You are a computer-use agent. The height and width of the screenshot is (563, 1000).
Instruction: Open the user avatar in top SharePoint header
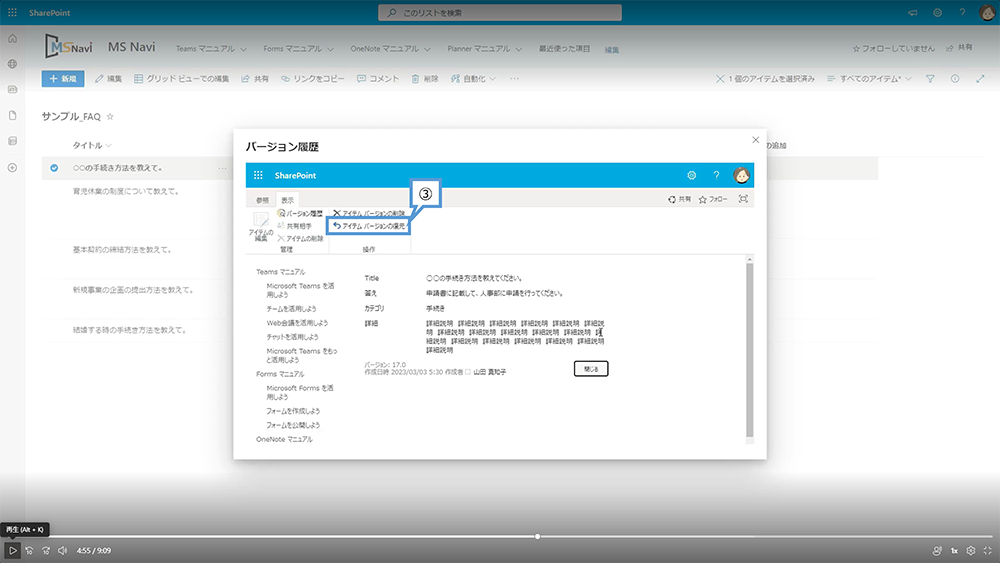point(987,13)
